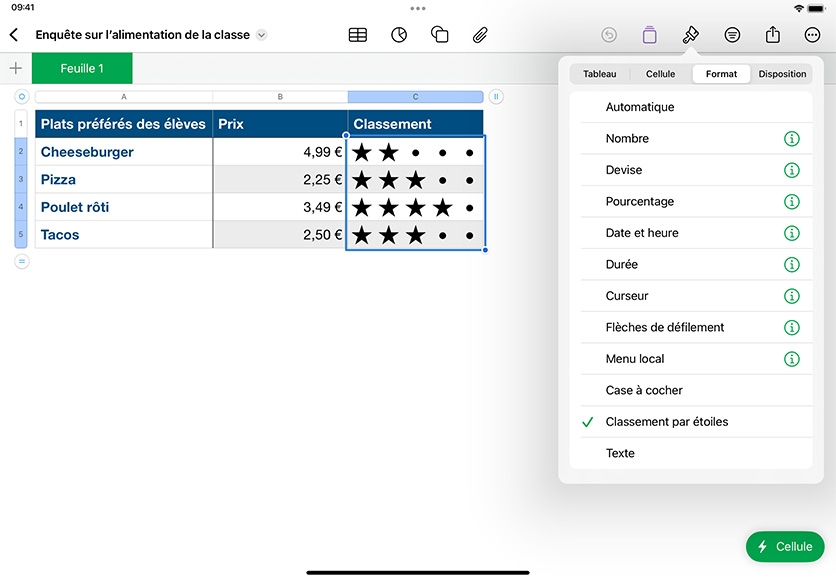Screen dimensions: 836x580
Task: Go back using the back chevron
Action: (14, 35)
